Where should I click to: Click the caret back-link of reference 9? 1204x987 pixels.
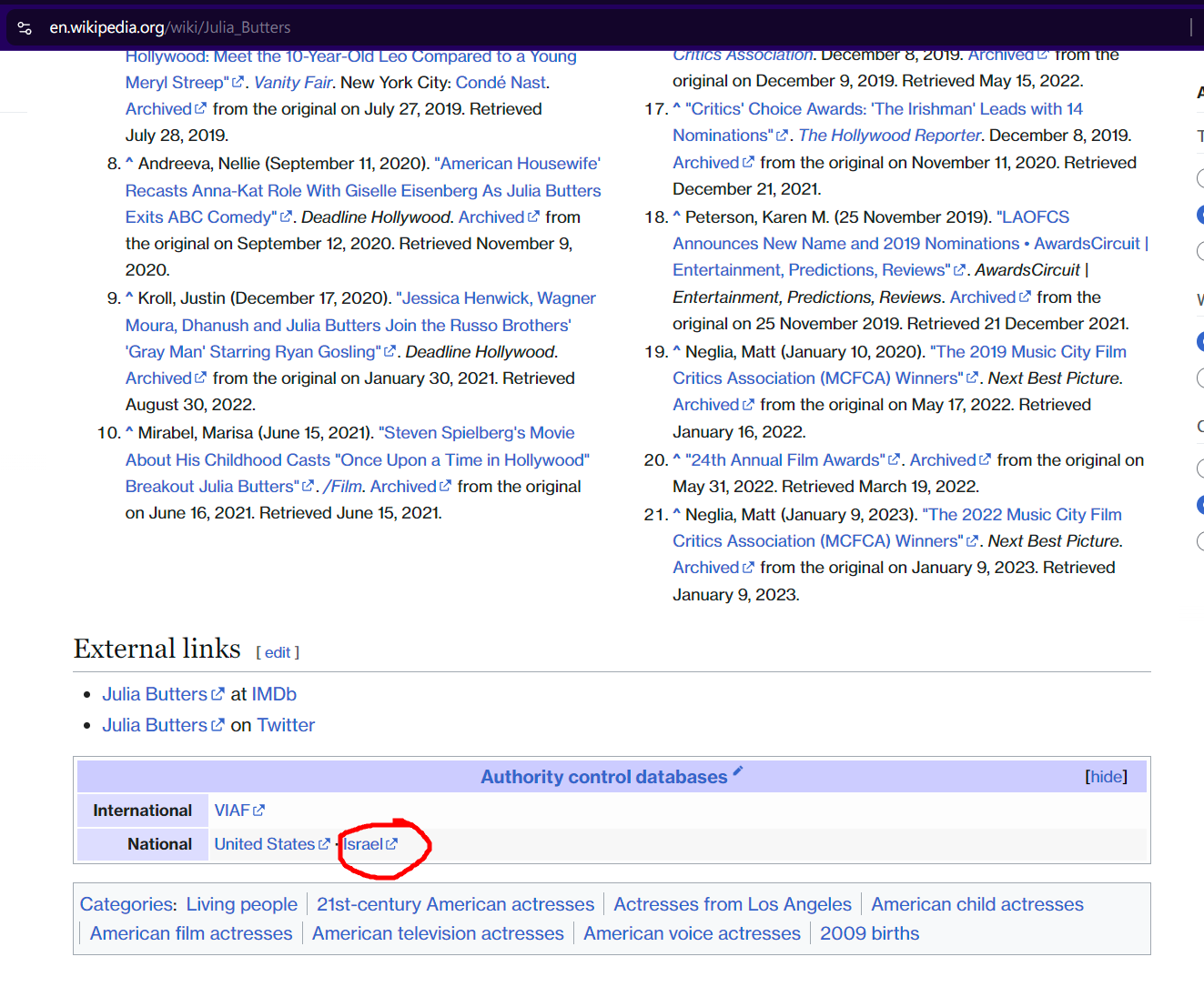coord(129,298)
